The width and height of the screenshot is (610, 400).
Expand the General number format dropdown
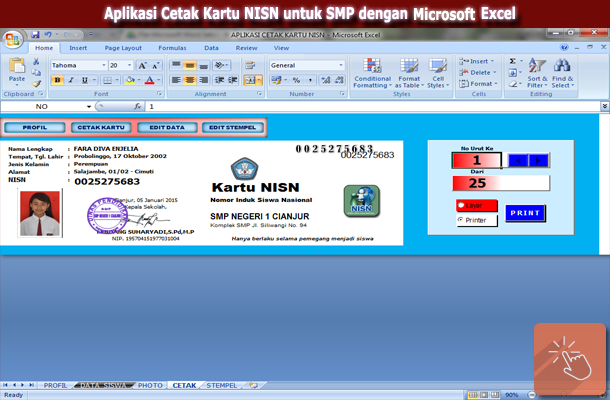[341, 65]
